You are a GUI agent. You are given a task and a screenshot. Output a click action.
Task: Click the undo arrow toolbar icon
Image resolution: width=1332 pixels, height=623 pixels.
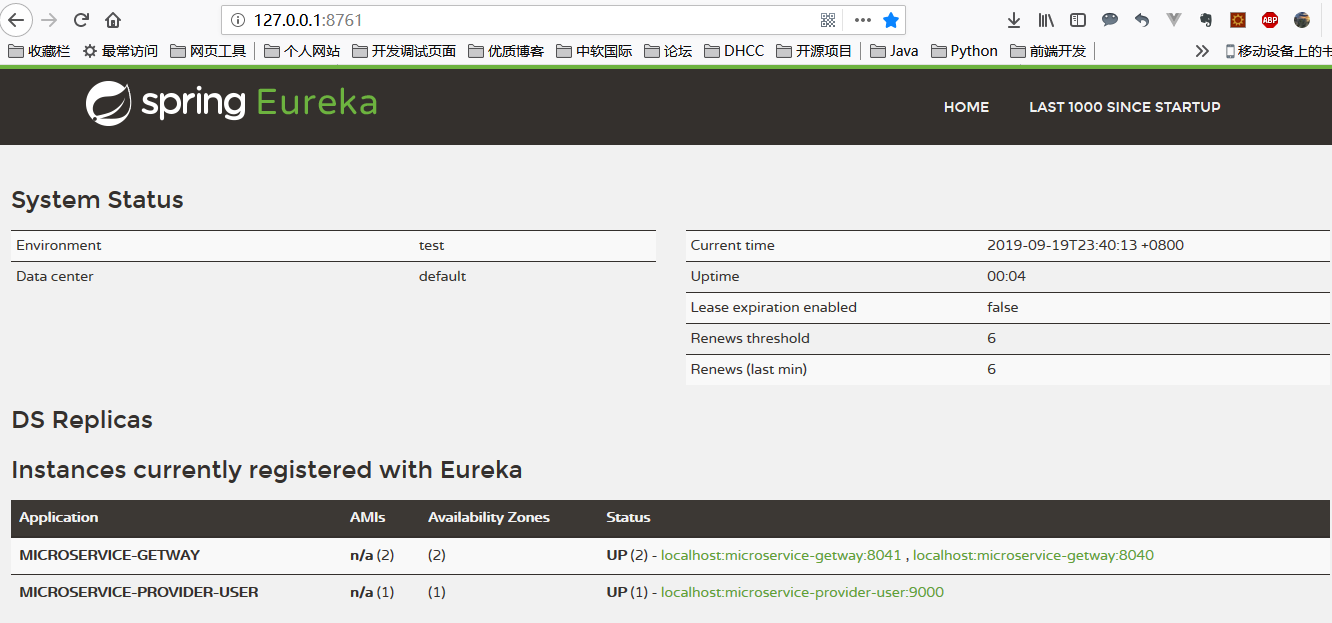click(1142, 20)
